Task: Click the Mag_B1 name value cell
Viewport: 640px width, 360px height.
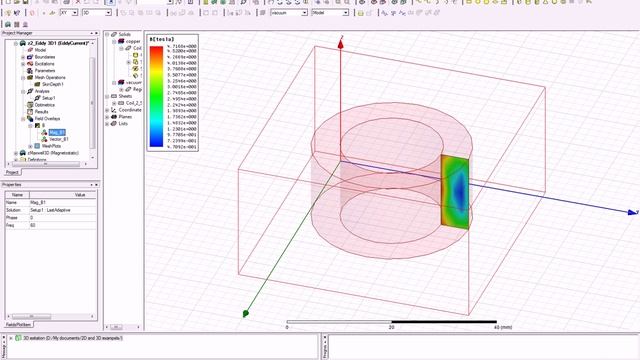Action: point(63,202)
